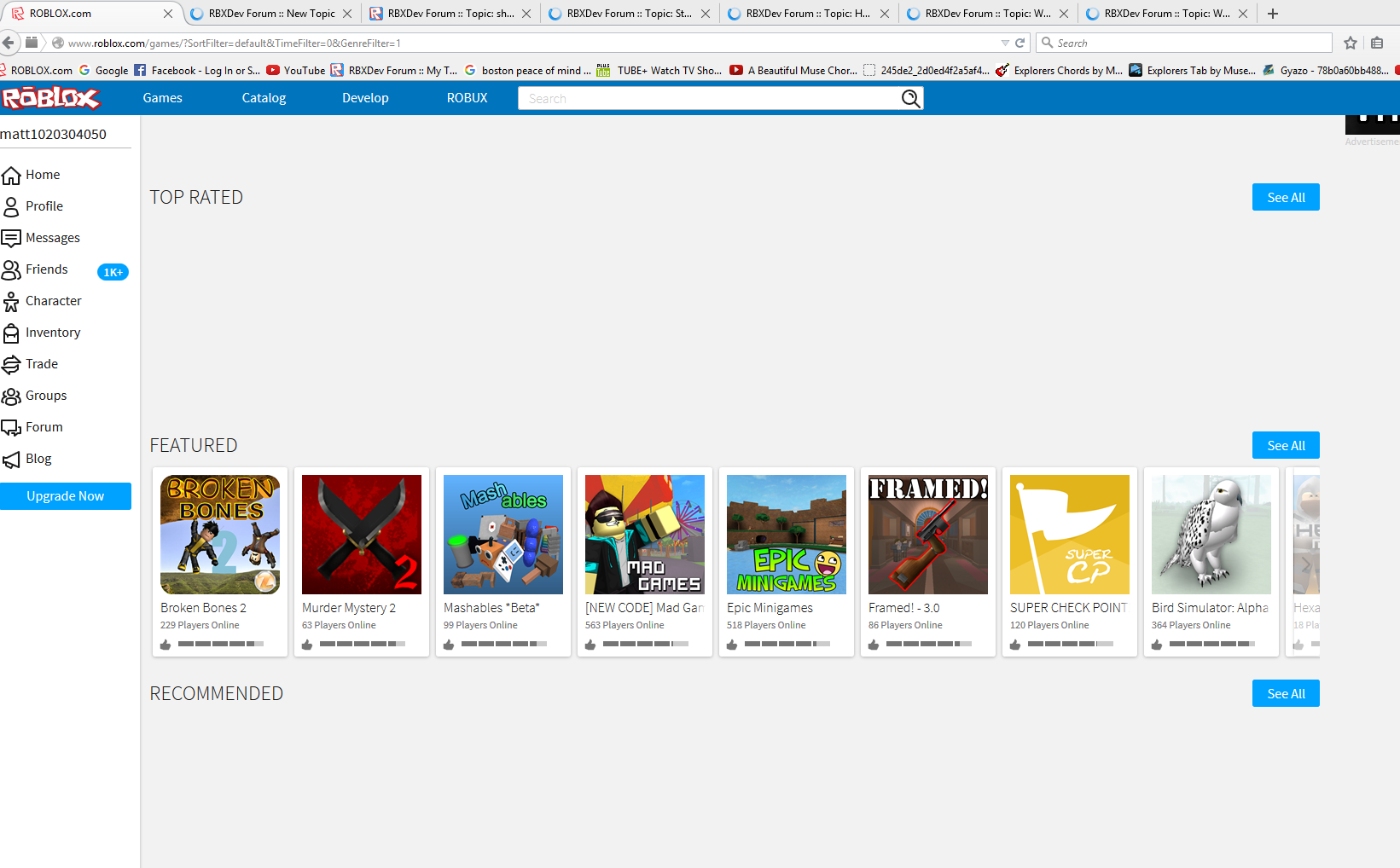
Task: Click the rating bar under Mashables *Beta*
Action: pos(504,644)
